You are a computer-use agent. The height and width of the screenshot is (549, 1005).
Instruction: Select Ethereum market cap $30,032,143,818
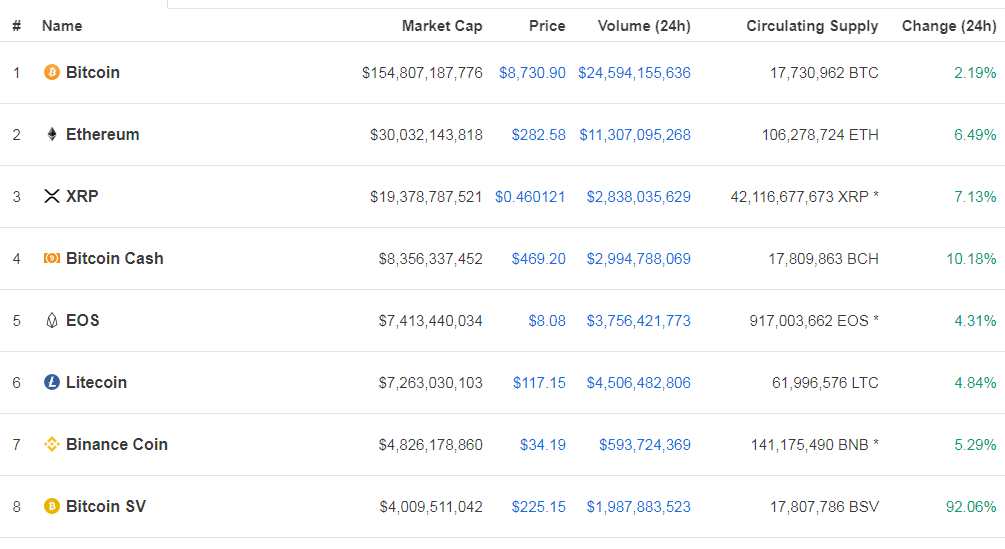[426, 135]
